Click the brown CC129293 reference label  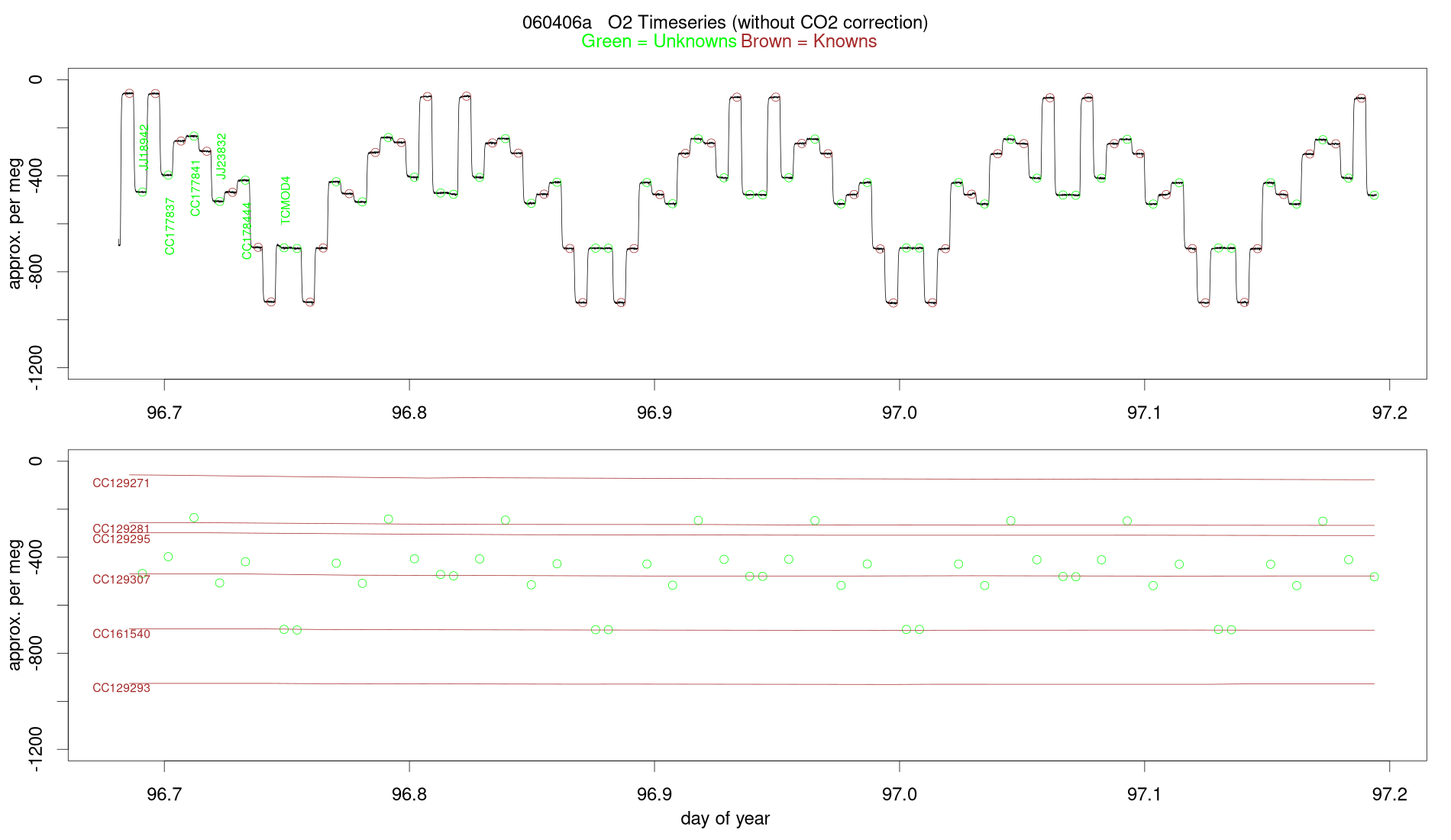(x=121, y=688)
